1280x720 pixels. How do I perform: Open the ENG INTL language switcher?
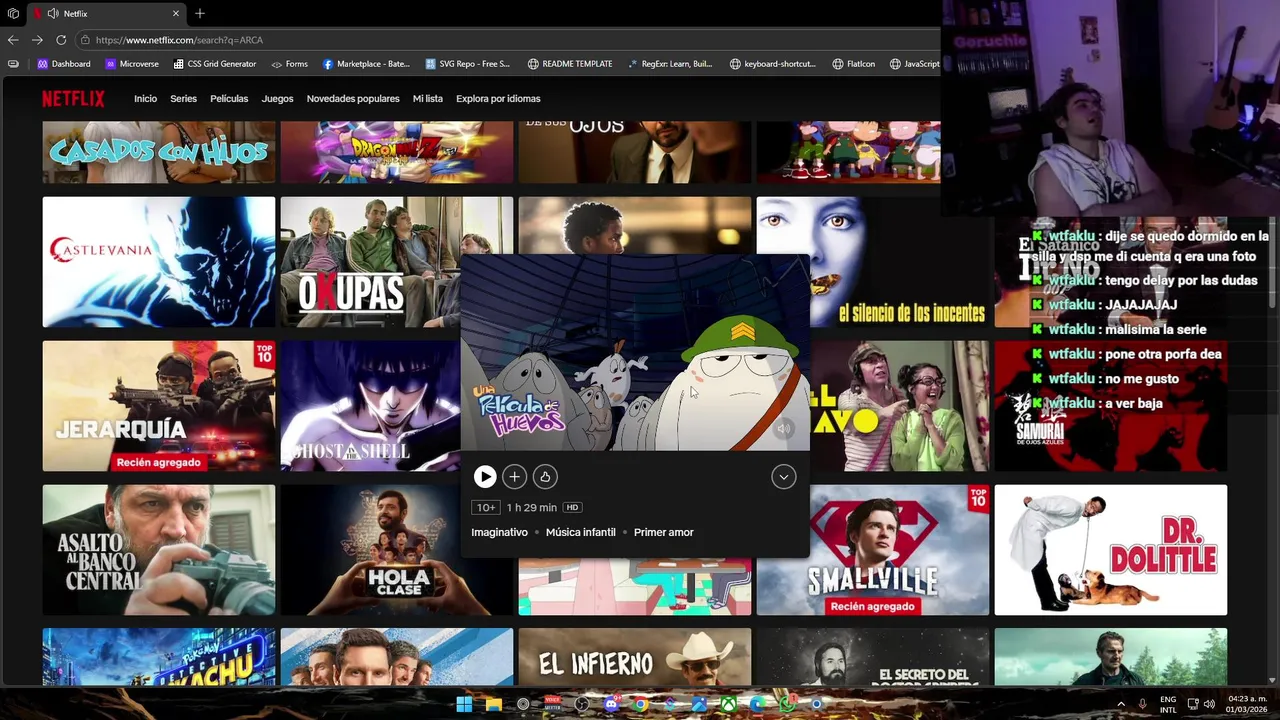pos(1168,704)
